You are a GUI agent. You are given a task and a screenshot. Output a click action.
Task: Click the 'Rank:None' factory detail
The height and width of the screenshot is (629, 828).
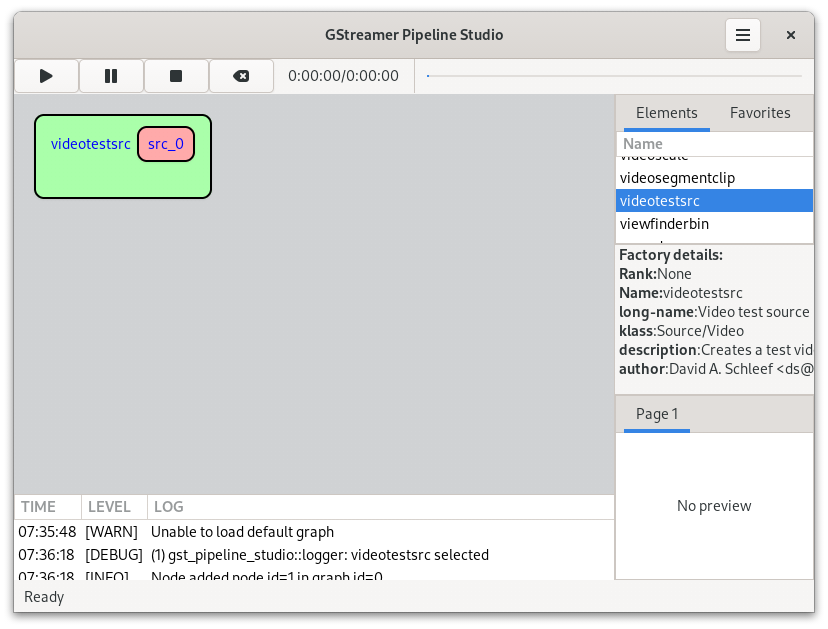tap(655, 274)
